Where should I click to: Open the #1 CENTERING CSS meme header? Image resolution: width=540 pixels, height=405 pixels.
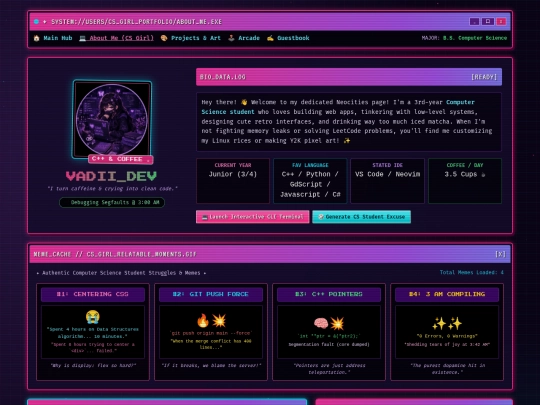click(x=93, y=294)
